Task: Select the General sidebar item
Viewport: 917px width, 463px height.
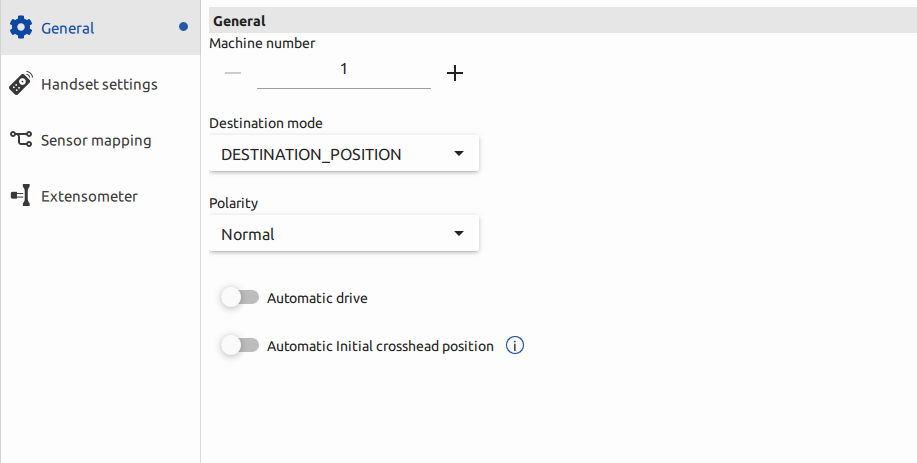Action: click(x=68, y=28)
